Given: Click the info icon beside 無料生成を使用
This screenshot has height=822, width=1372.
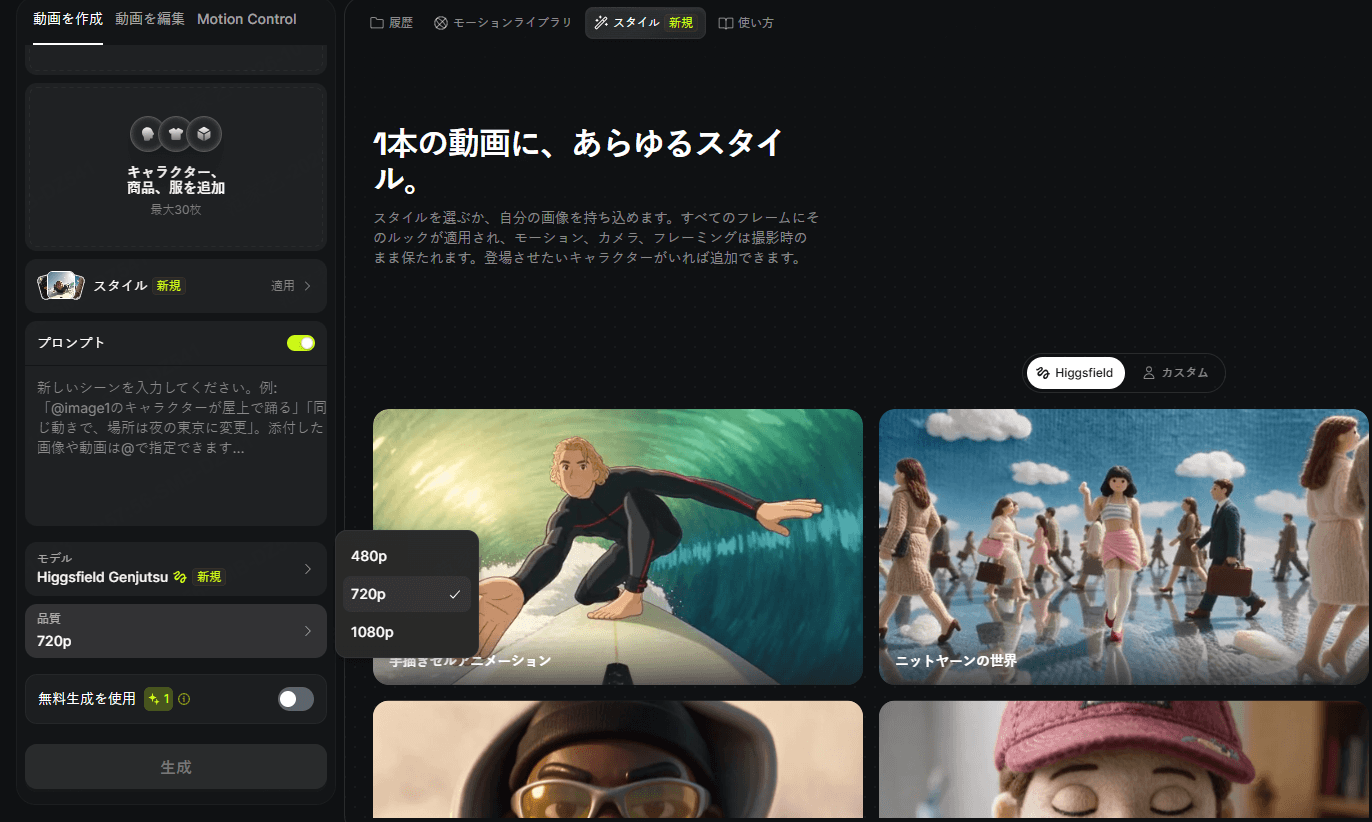Looking at the screenshot, I should [184, 699].
